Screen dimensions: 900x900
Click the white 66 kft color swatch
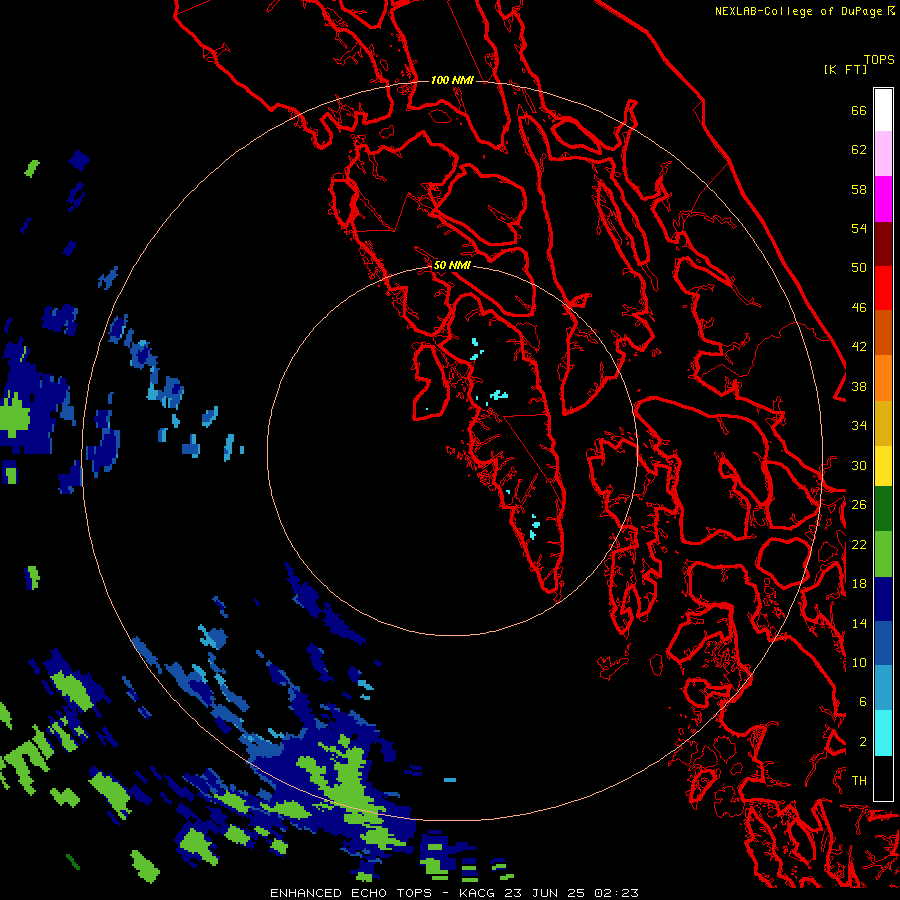pyautogui.click(x=883, y=110)
